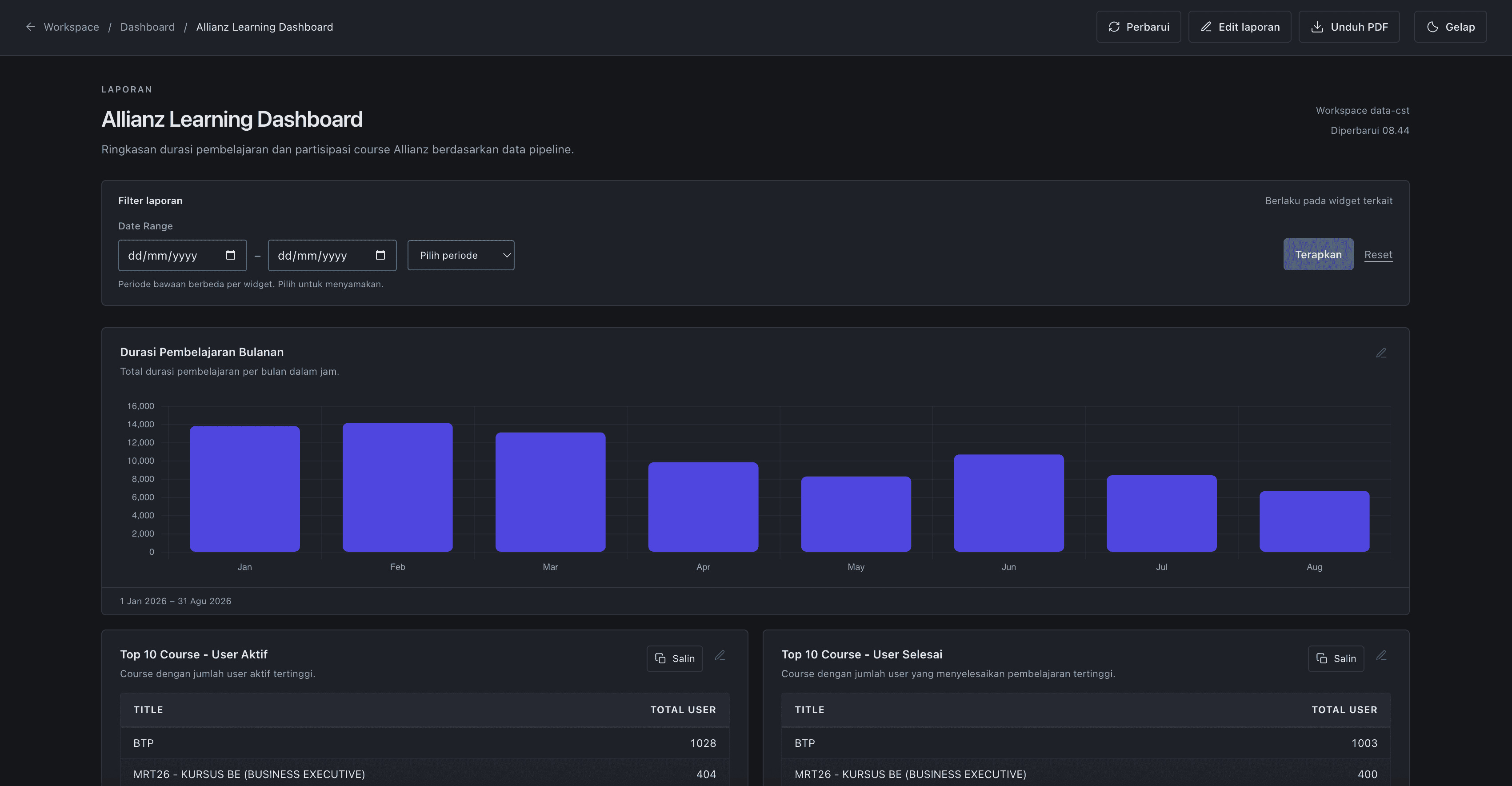Select the Feb bar in the chart
The height and width of the screenshot is (786, 1512).
click(x=397, y=487)
